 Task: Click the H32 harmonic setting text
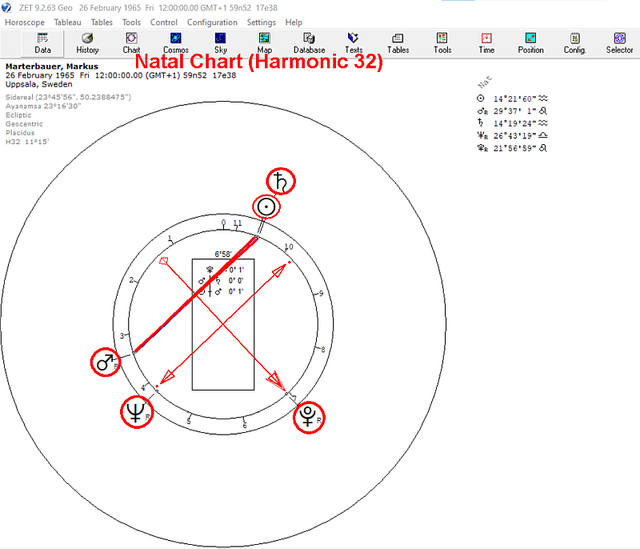(x=27, y=142)
